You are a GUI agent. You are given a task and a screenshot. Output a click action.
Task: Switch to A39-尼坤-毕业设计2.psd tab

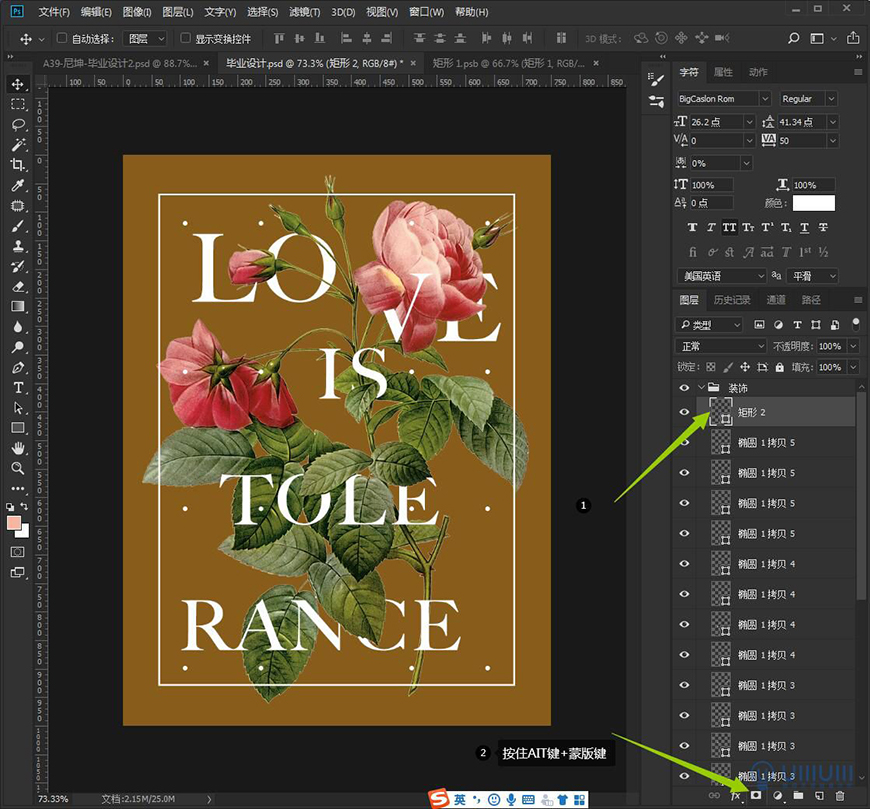coord(120,63)
